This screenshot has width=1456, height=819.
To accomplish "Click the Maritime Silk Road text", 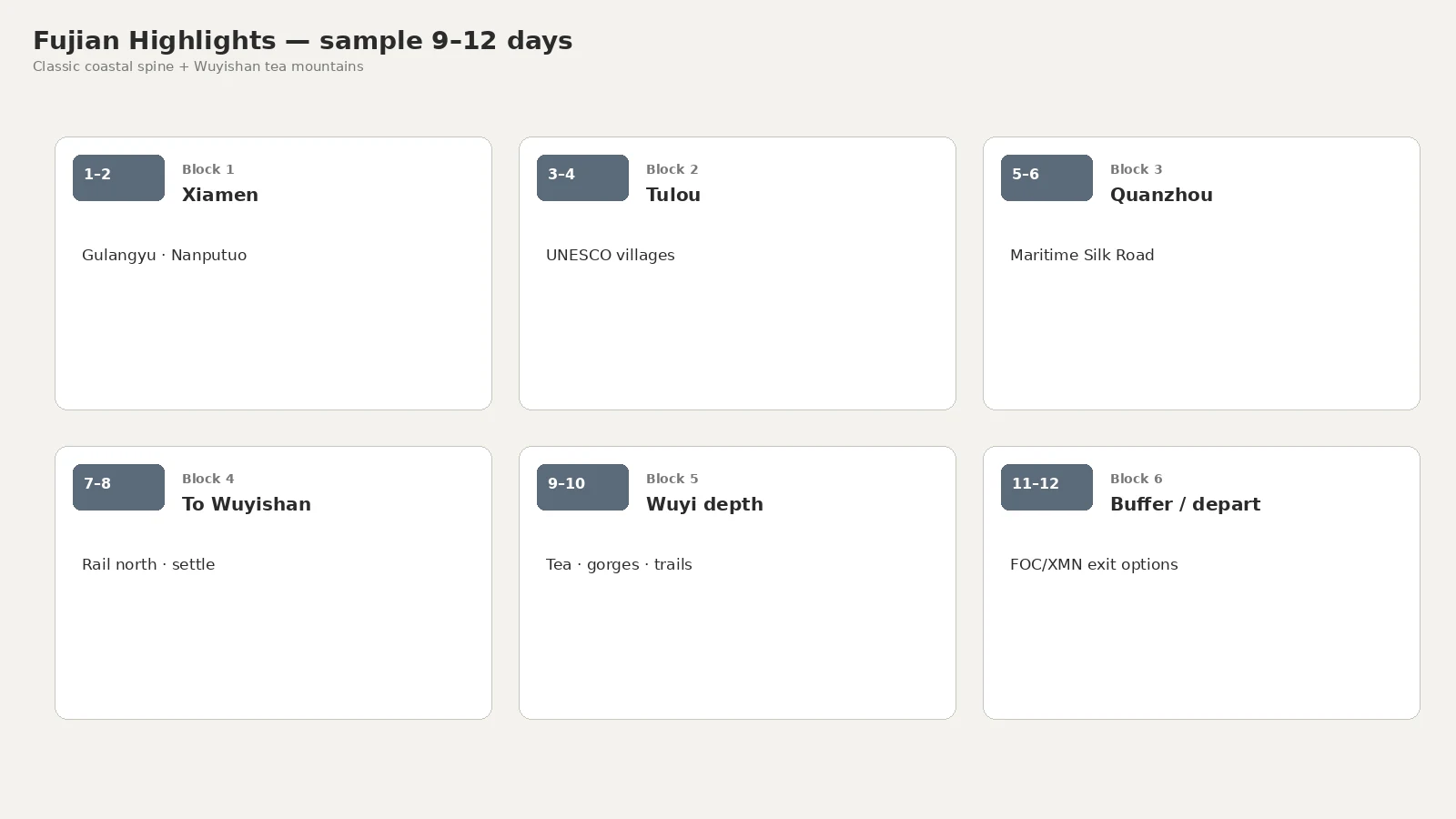I will pos(1082,255).
